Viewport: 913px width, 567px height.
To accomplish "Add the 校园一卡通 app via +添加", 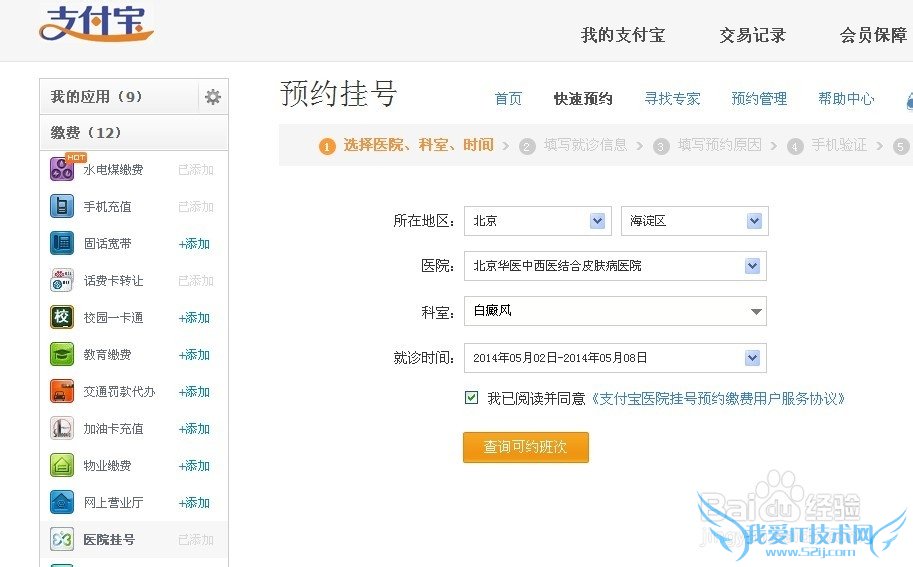I will (x=194, y=318).
